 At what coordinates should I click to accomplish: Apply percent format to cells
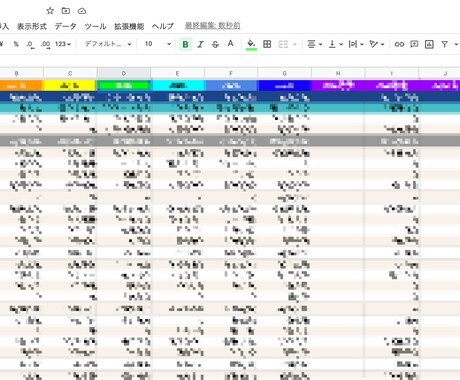16,44
